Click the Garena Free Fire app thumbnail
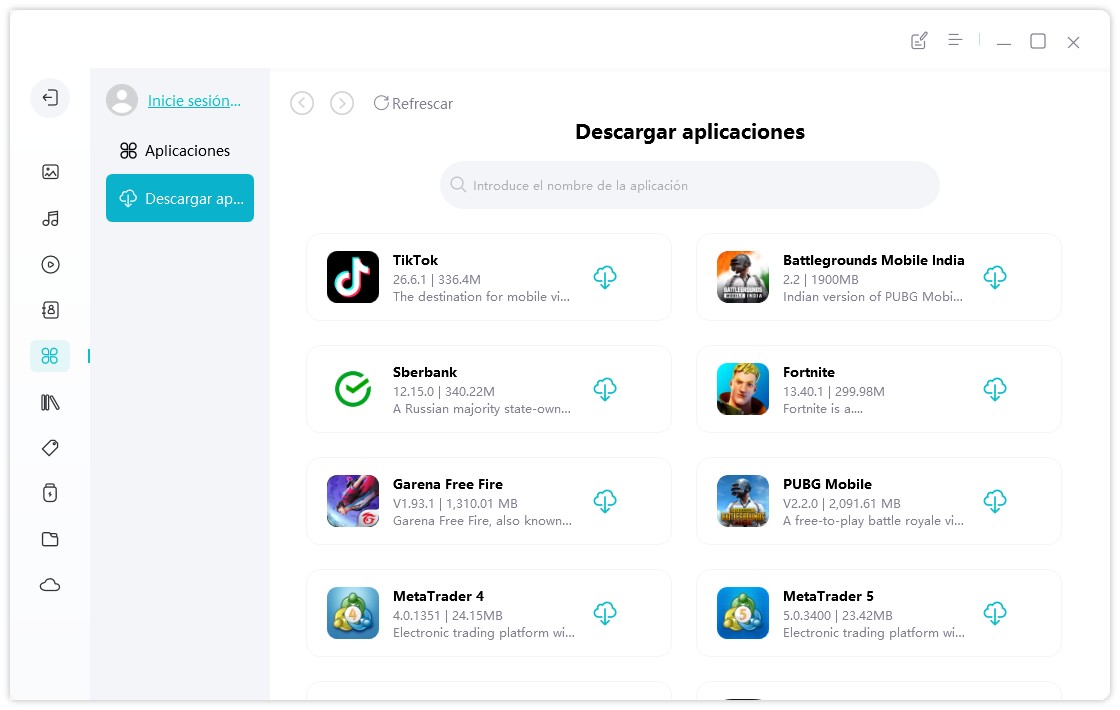 click(x=353, y=501)
